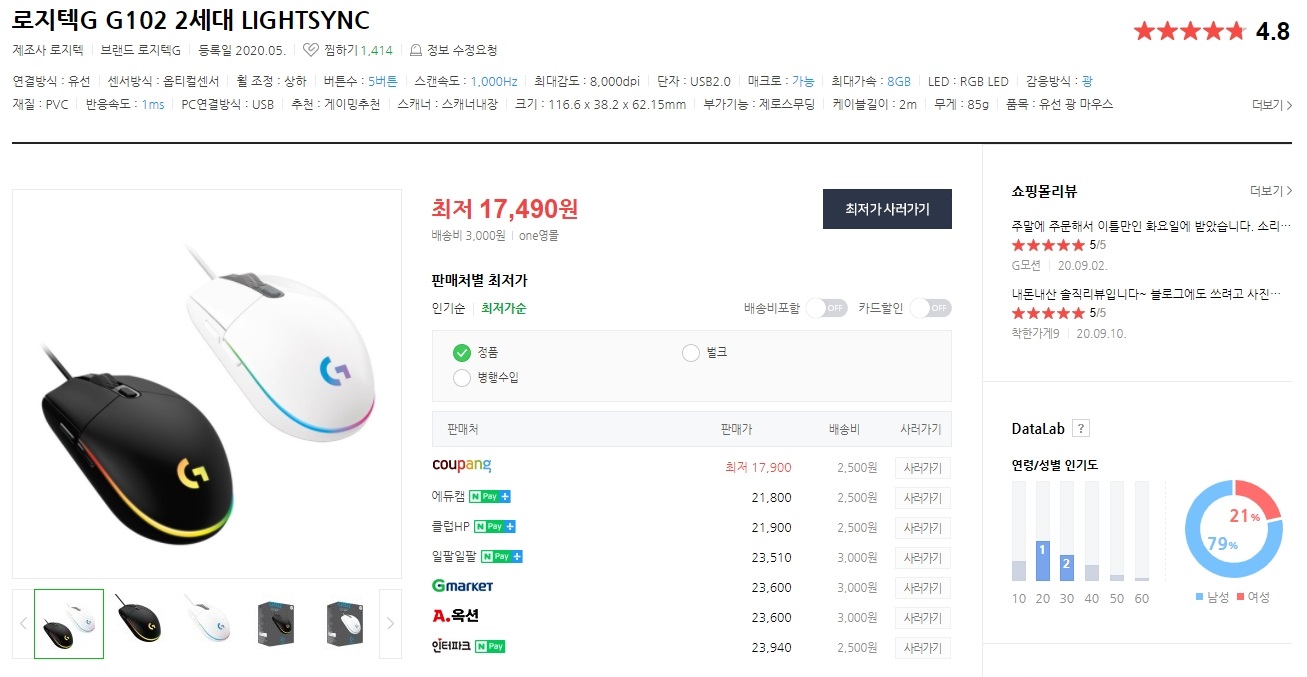1307x677 pixels.
Task: Click the 클럽HP seller name
Action: pos(451,527)
